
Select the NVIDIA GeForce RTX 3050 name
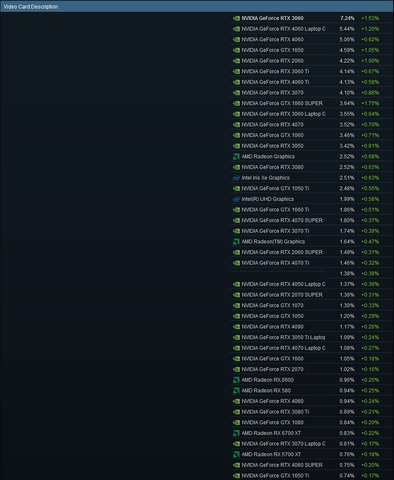coord(272,146)
